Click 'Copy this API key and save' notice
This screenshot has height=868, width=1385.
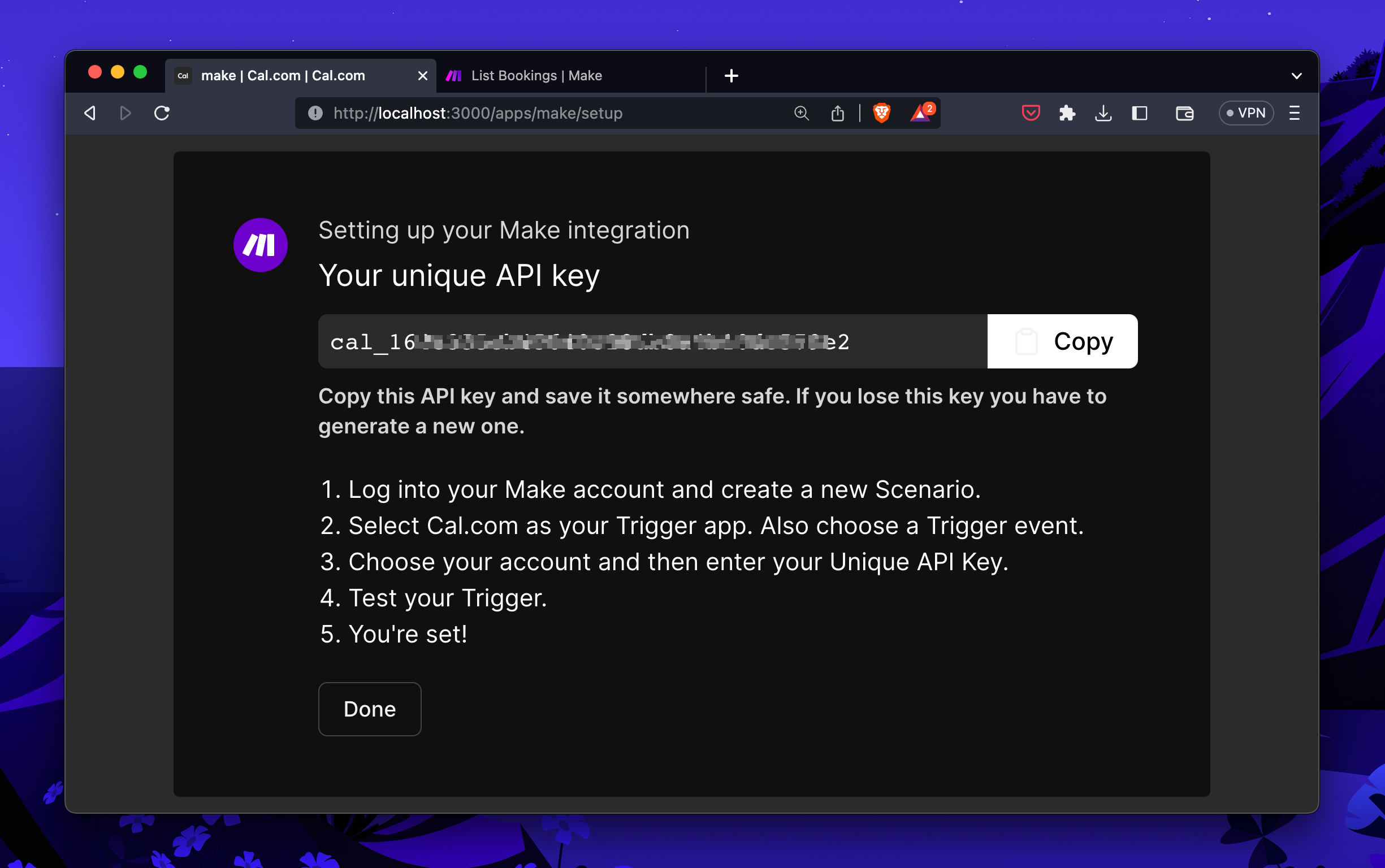tap(713, 411)
